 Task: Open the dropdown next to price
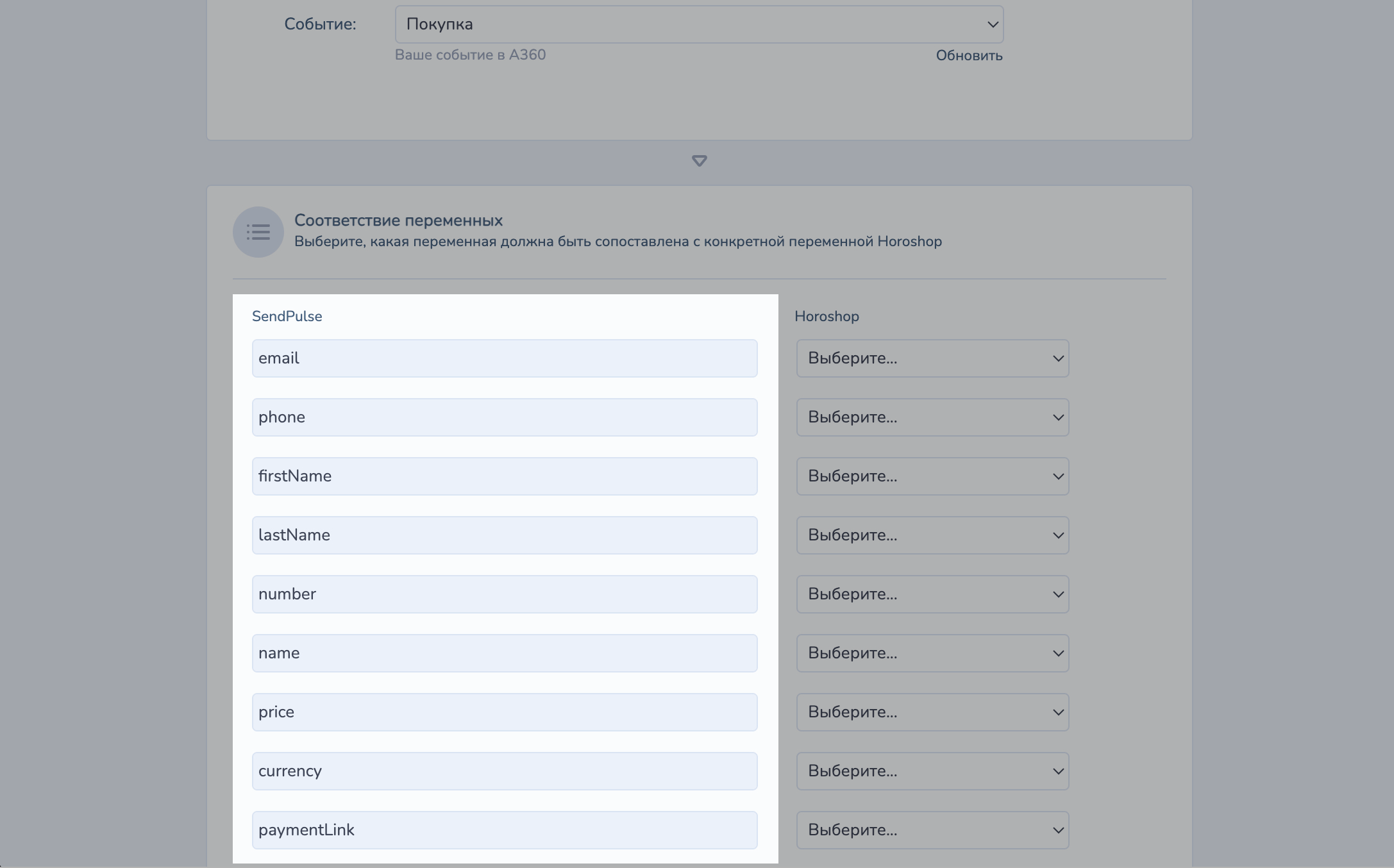pyautogui.click(x=932, y=712)
